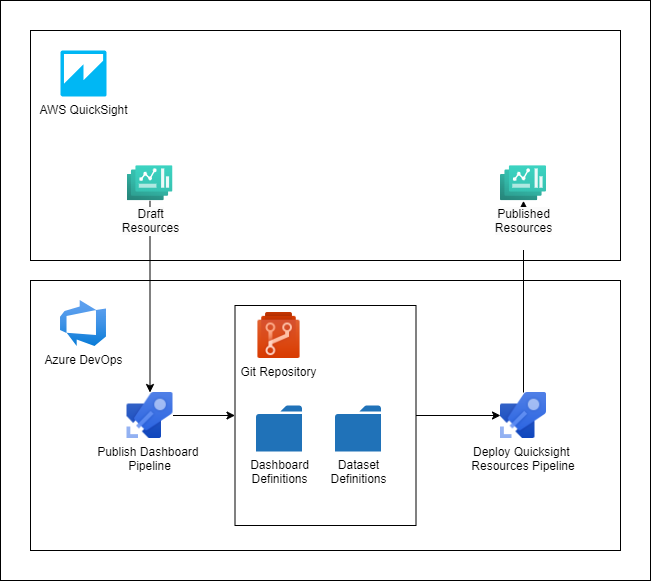Open the Dataset Definitions folder icon
The image size is (651, 581).
tap(358, 429)
